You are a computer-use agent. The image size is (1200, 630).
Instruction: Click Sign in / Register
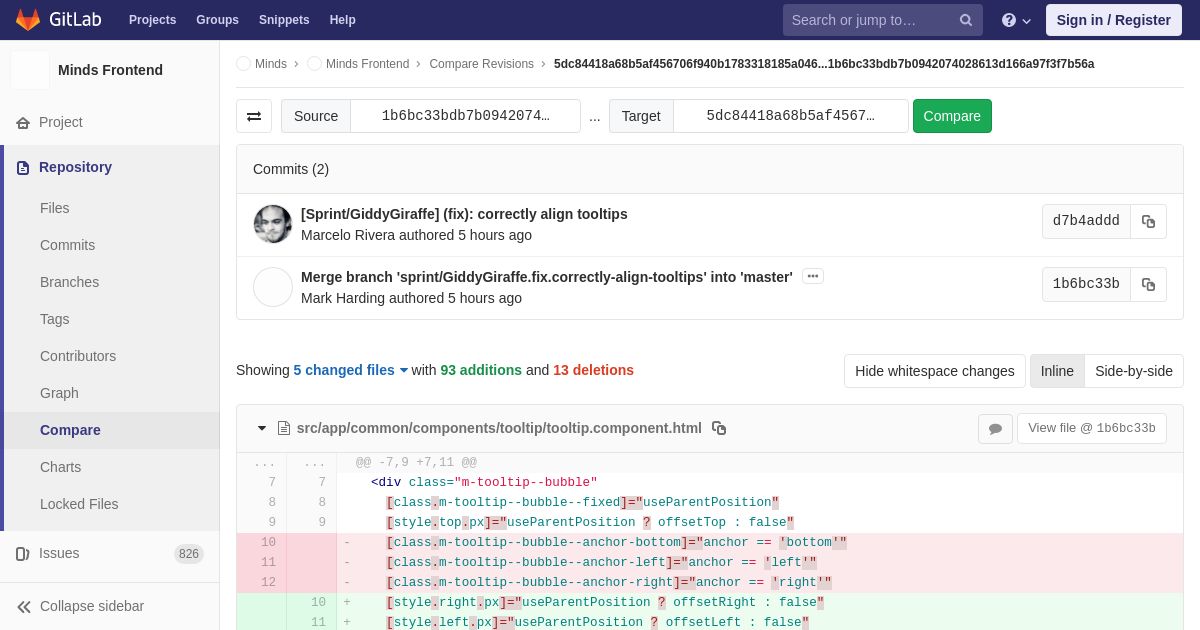(x=1113, y=20)
